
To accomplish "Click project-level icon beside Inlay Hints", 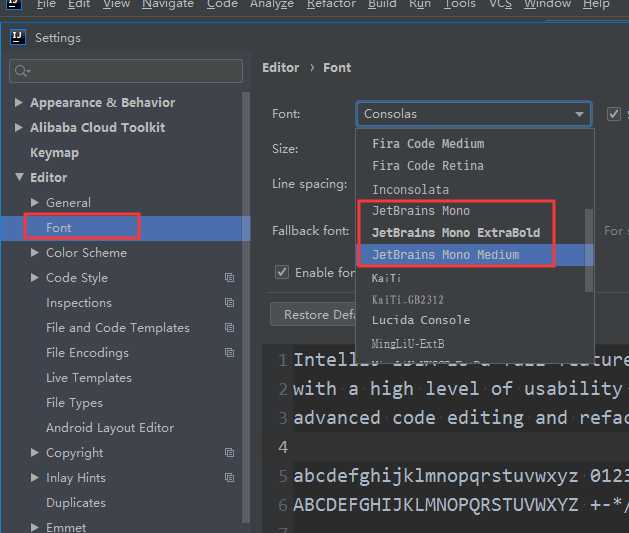I will click(x=229, y=478).
